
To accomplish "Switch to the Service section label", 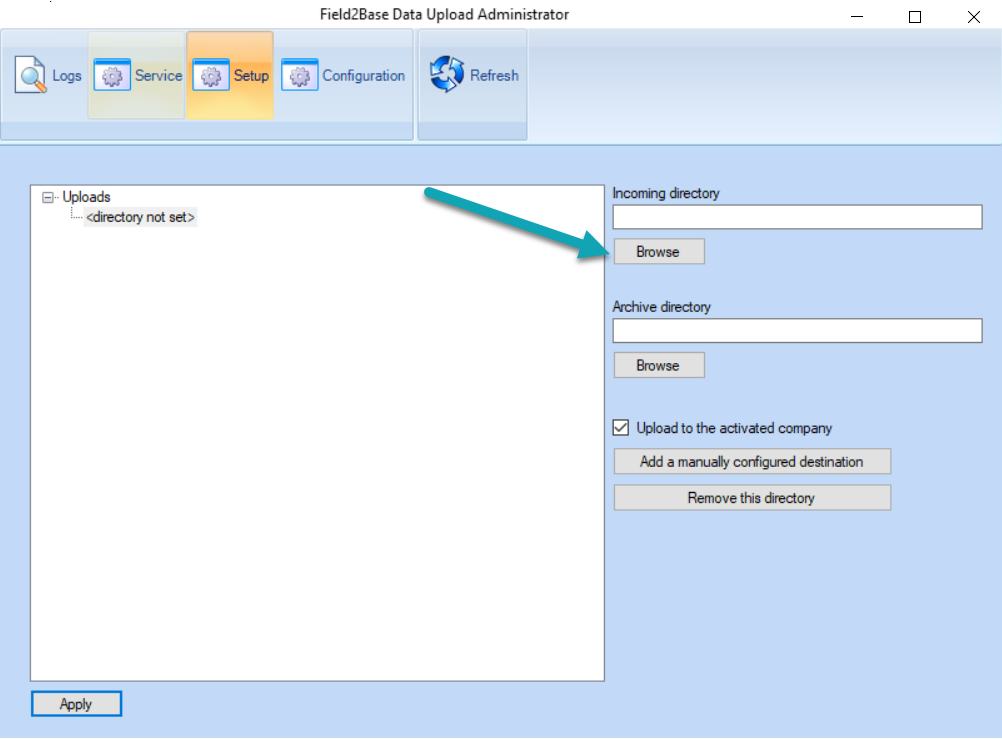I will (158, 75).
